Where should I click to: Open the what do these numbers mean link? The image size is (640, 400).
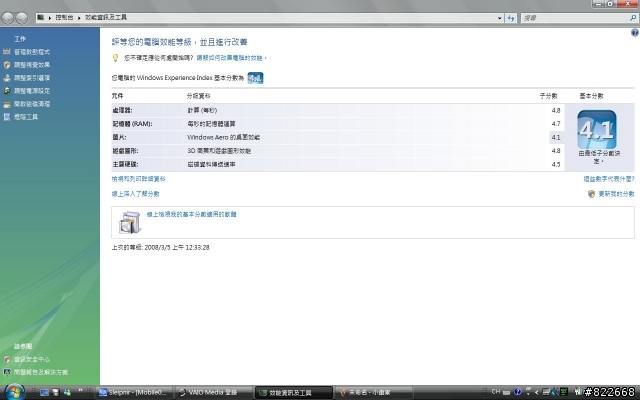(609, 179)
